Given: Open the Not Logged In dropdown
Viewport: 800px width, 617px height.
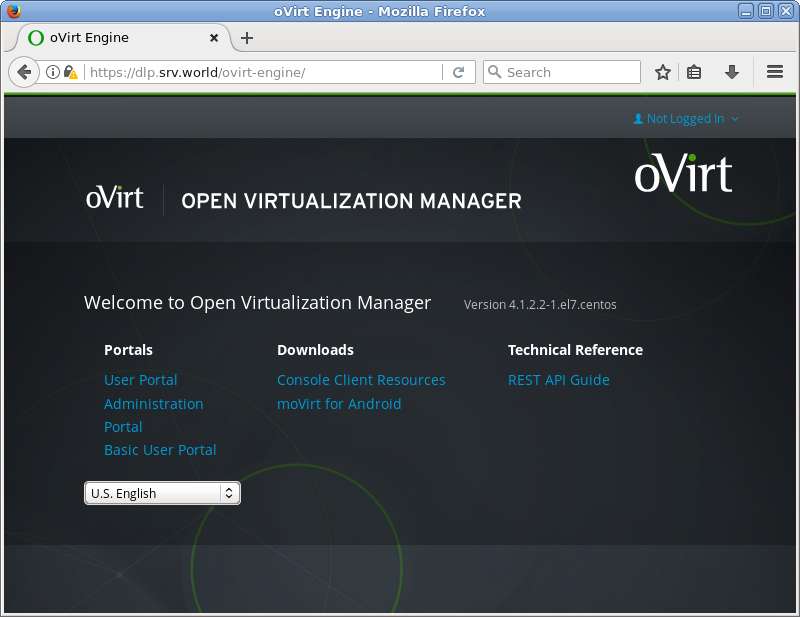Looking at the screenshot, I should coord(686,118).
